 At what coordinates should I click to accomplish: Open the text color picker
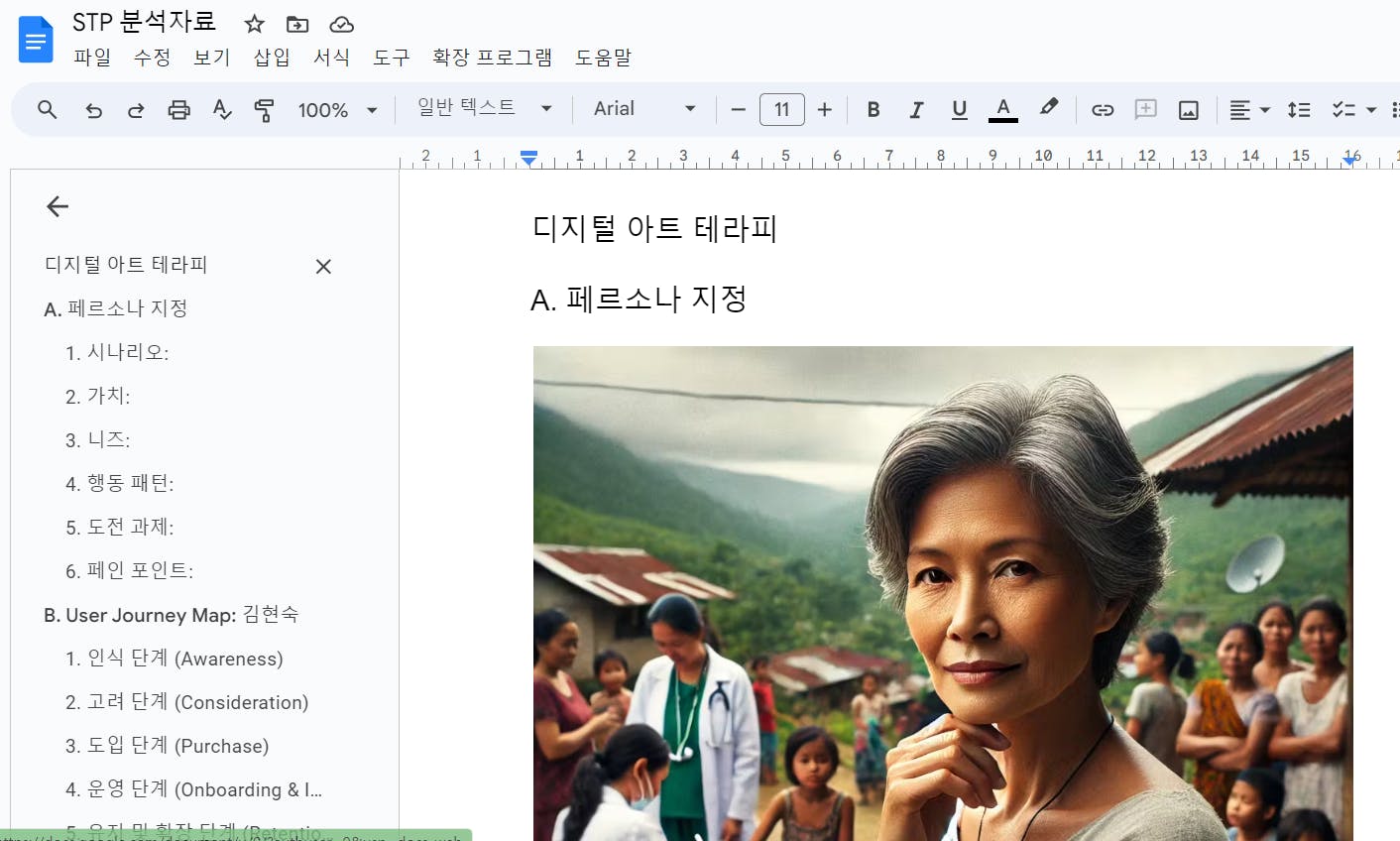[x=1002, y=109]
